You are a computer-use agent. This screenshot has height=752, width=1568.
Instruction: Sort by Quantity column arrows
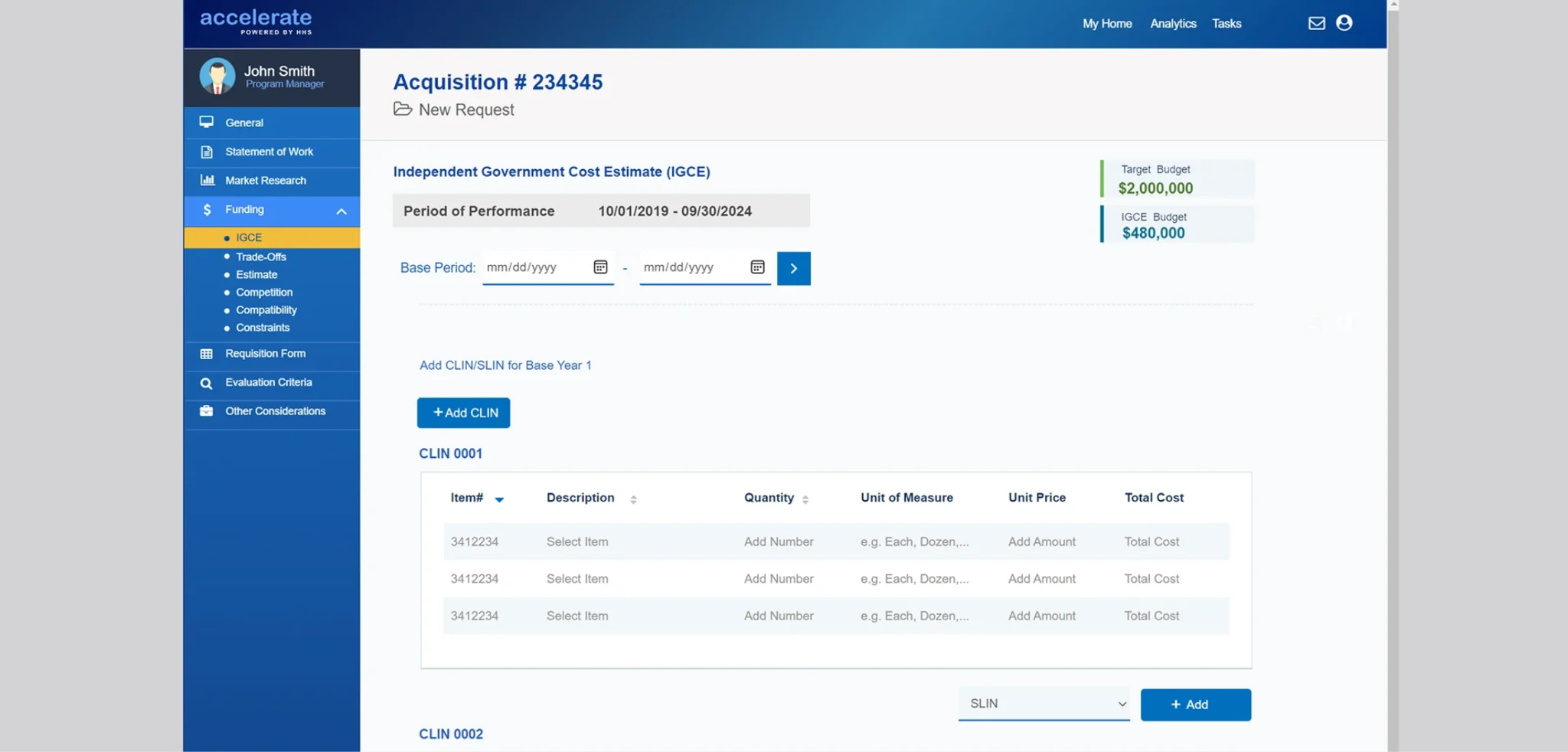(x=805, y=499)
